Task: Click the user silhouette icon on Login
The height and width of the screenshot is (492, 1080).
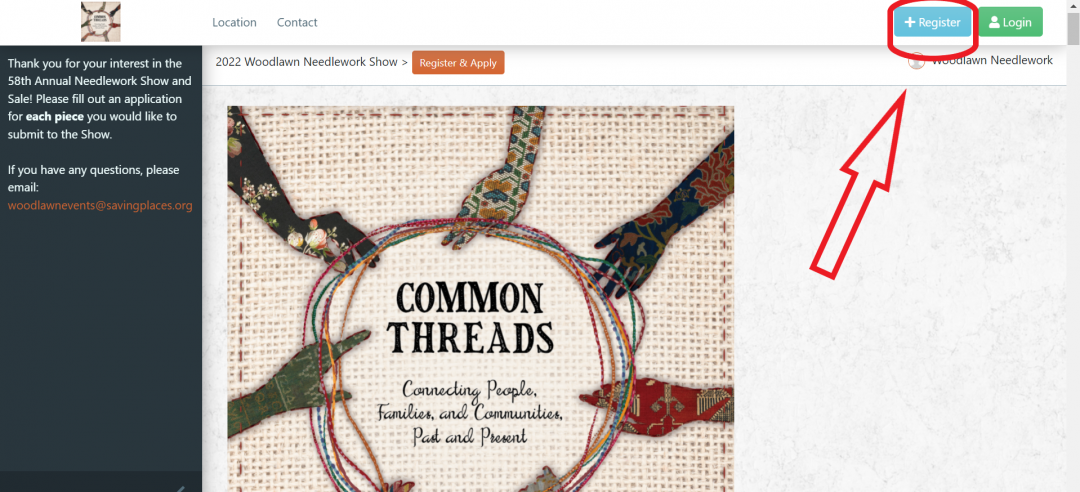Action: coord(994,22)
